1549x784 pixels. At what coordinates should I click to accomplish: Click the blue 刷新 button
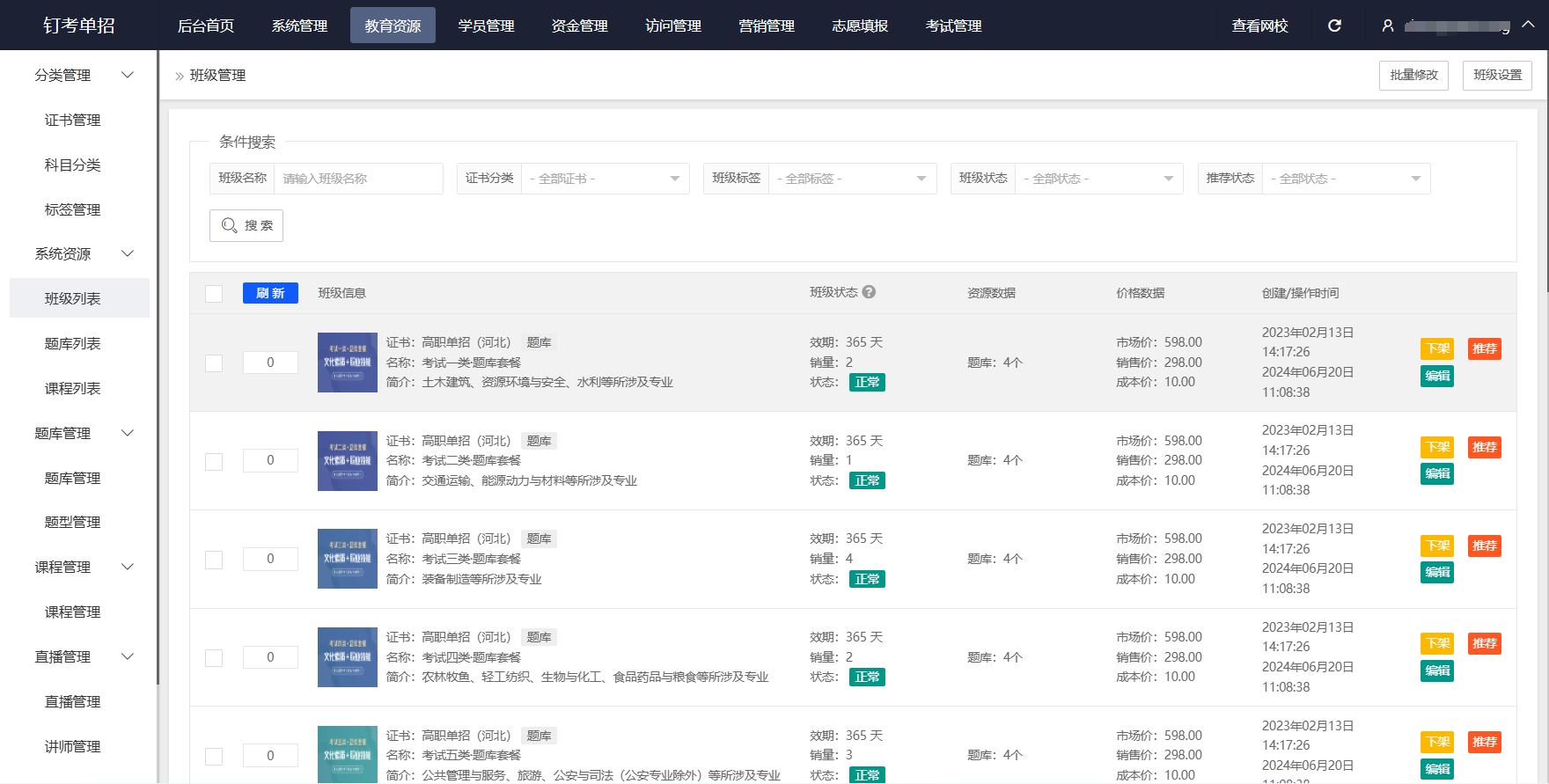click(270, 293)
